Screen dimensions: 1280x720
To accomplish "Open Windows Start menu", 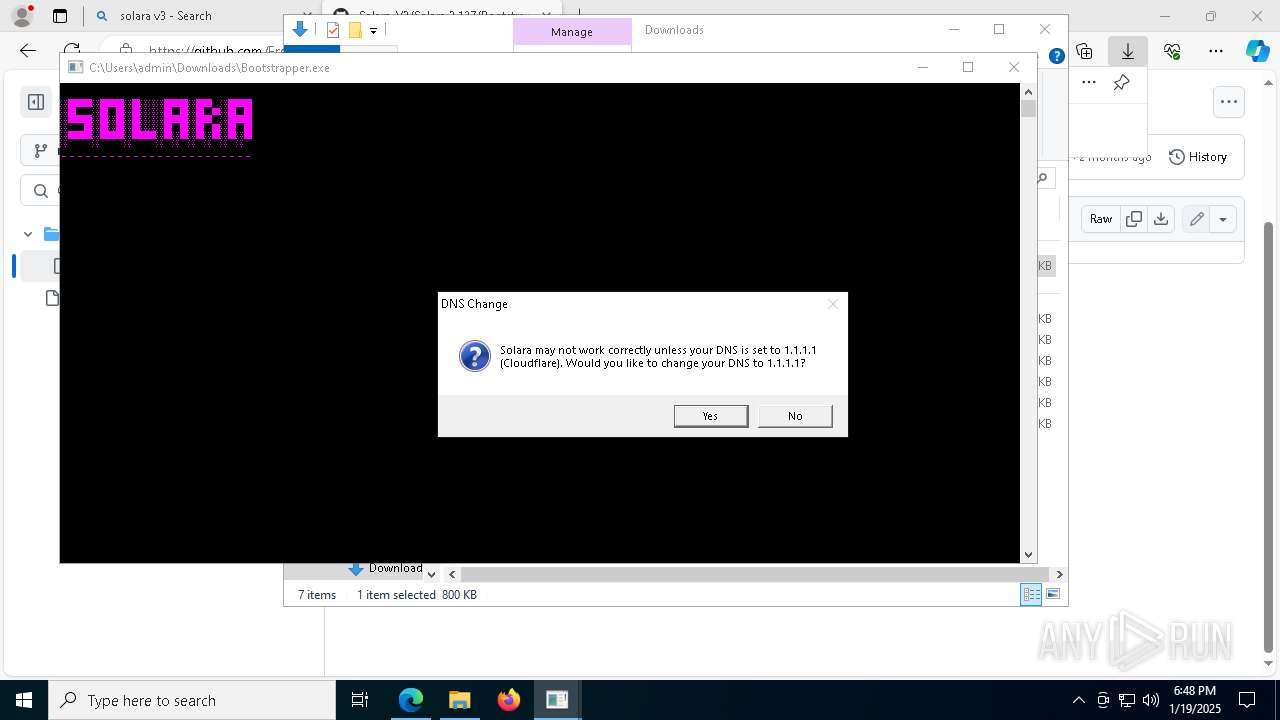I will [x=23, y=700].
